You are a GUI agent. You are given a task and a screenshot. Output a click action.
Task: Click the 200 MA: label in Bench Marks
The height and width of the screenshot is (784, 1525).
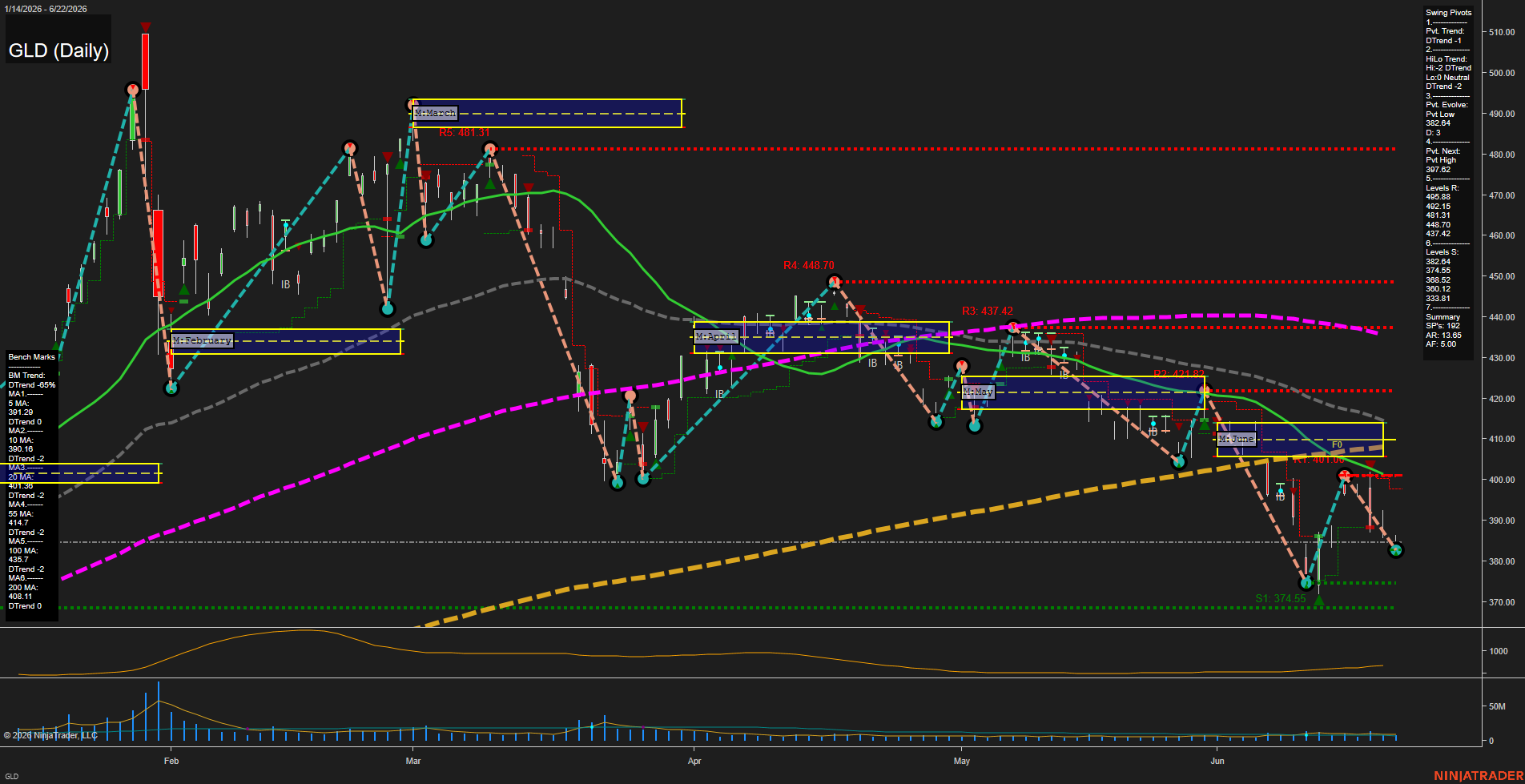click(23, 588)
